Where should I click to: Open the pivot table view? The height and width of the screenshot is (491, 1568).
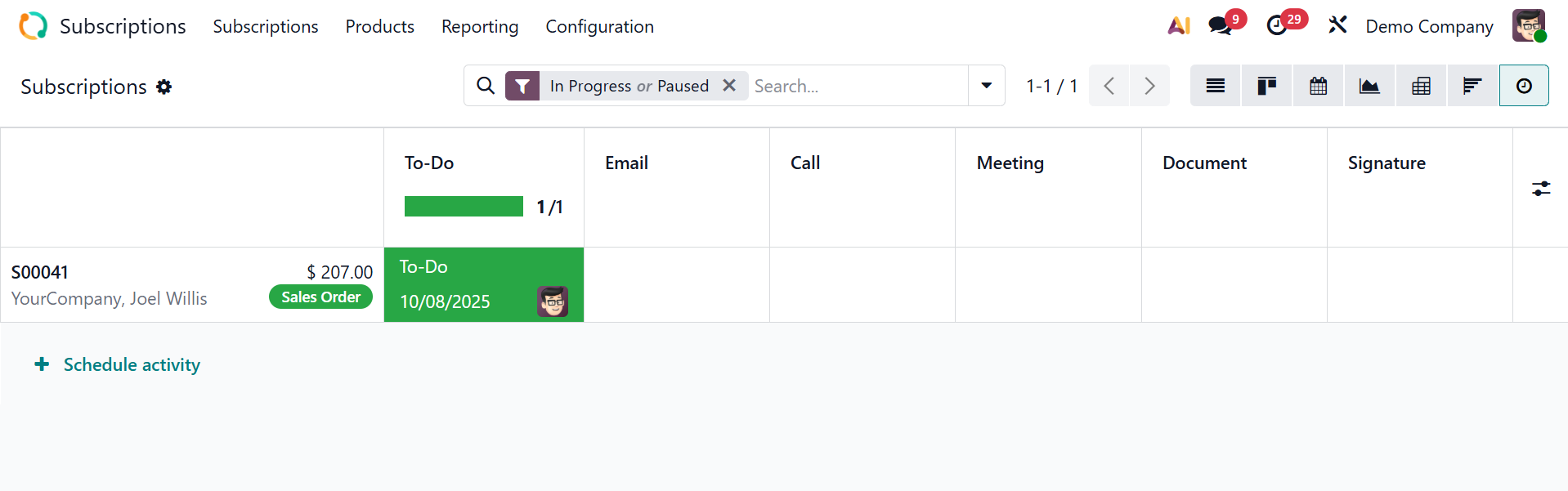click(1421, 86)
